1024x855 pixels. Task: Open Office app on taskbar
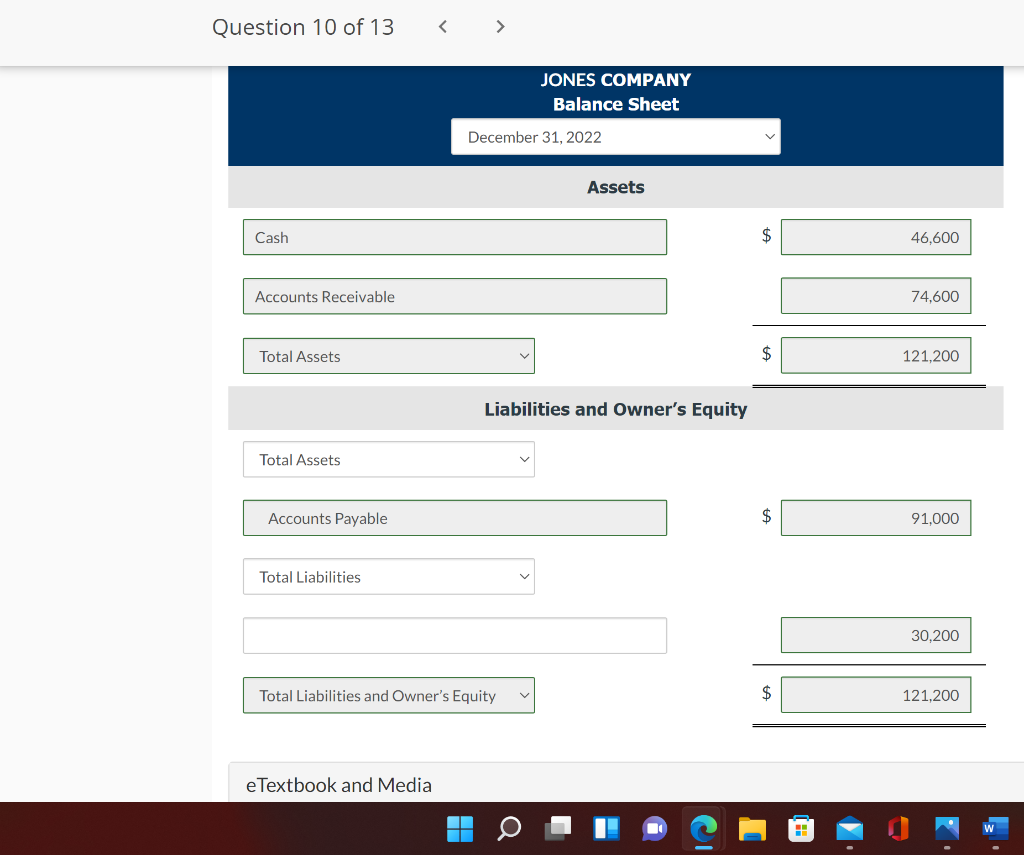(899, 829)
